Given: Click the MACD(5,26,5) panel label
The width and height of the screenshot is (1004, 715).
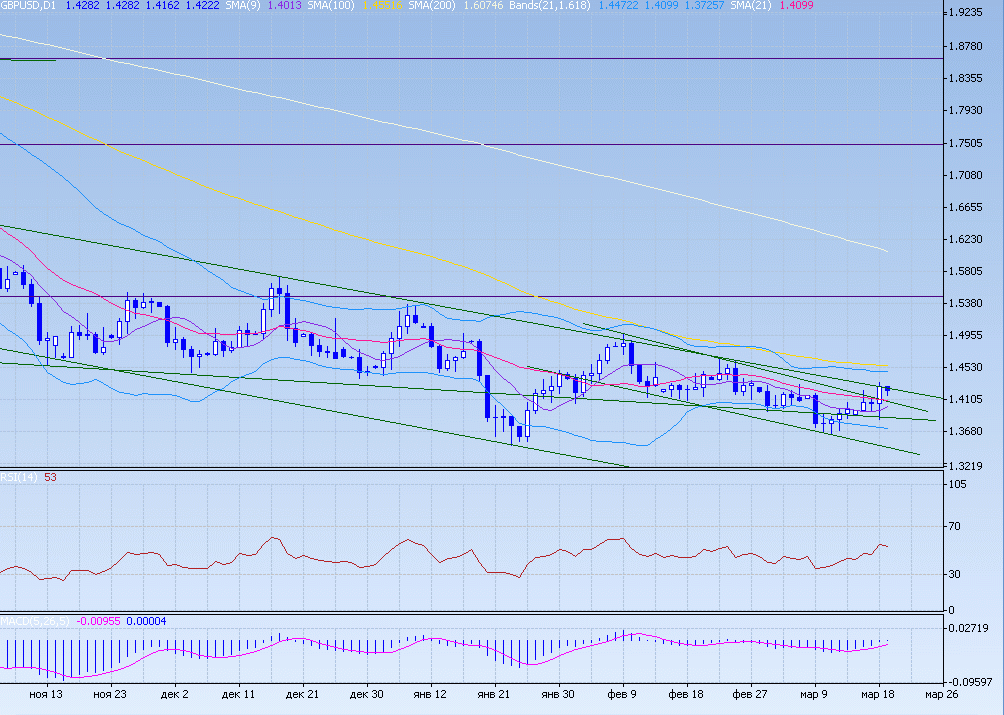Looking at the screenshot, I should click(36, 621).
